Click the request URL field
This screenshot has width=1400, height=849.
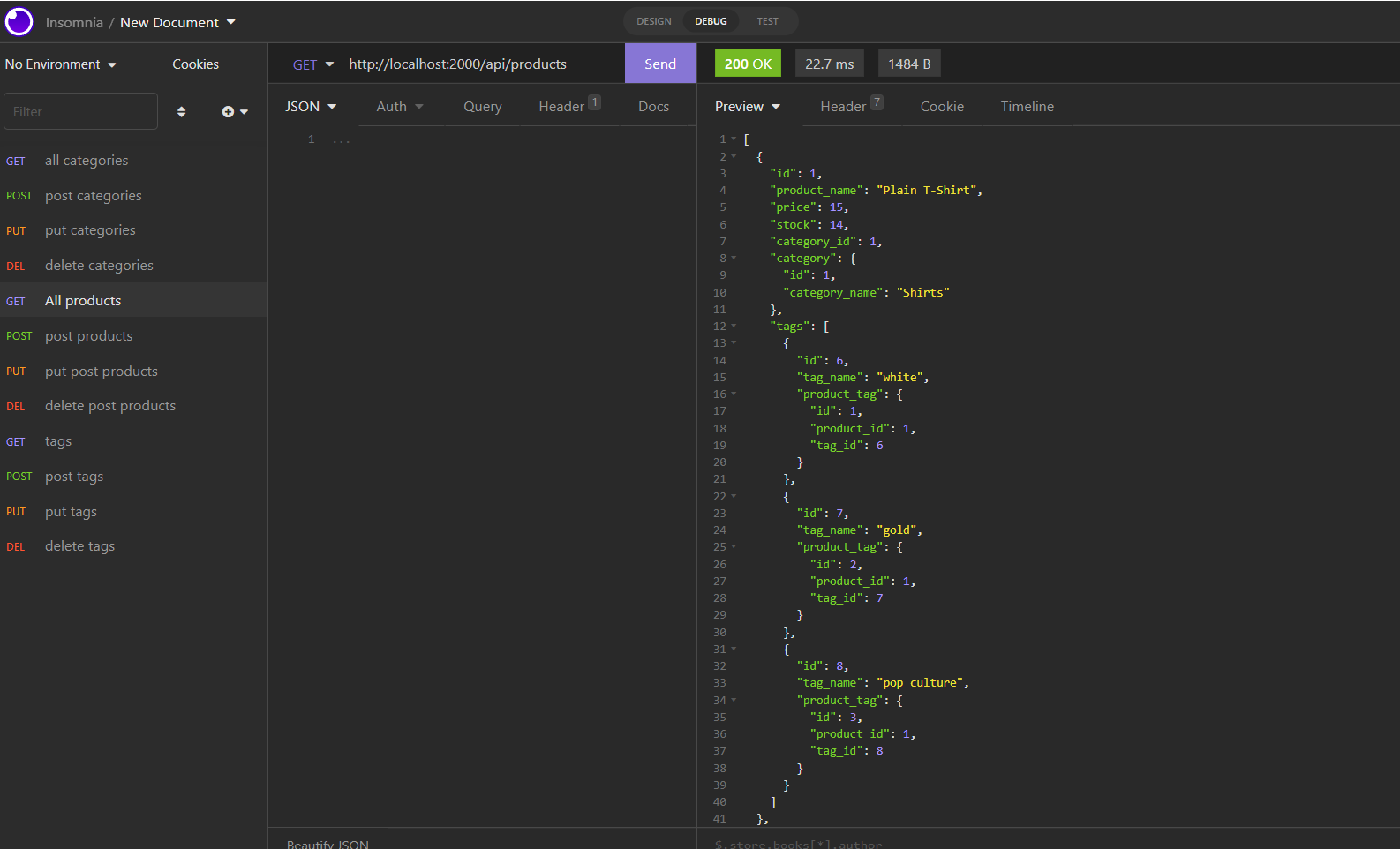click(481, 64)
